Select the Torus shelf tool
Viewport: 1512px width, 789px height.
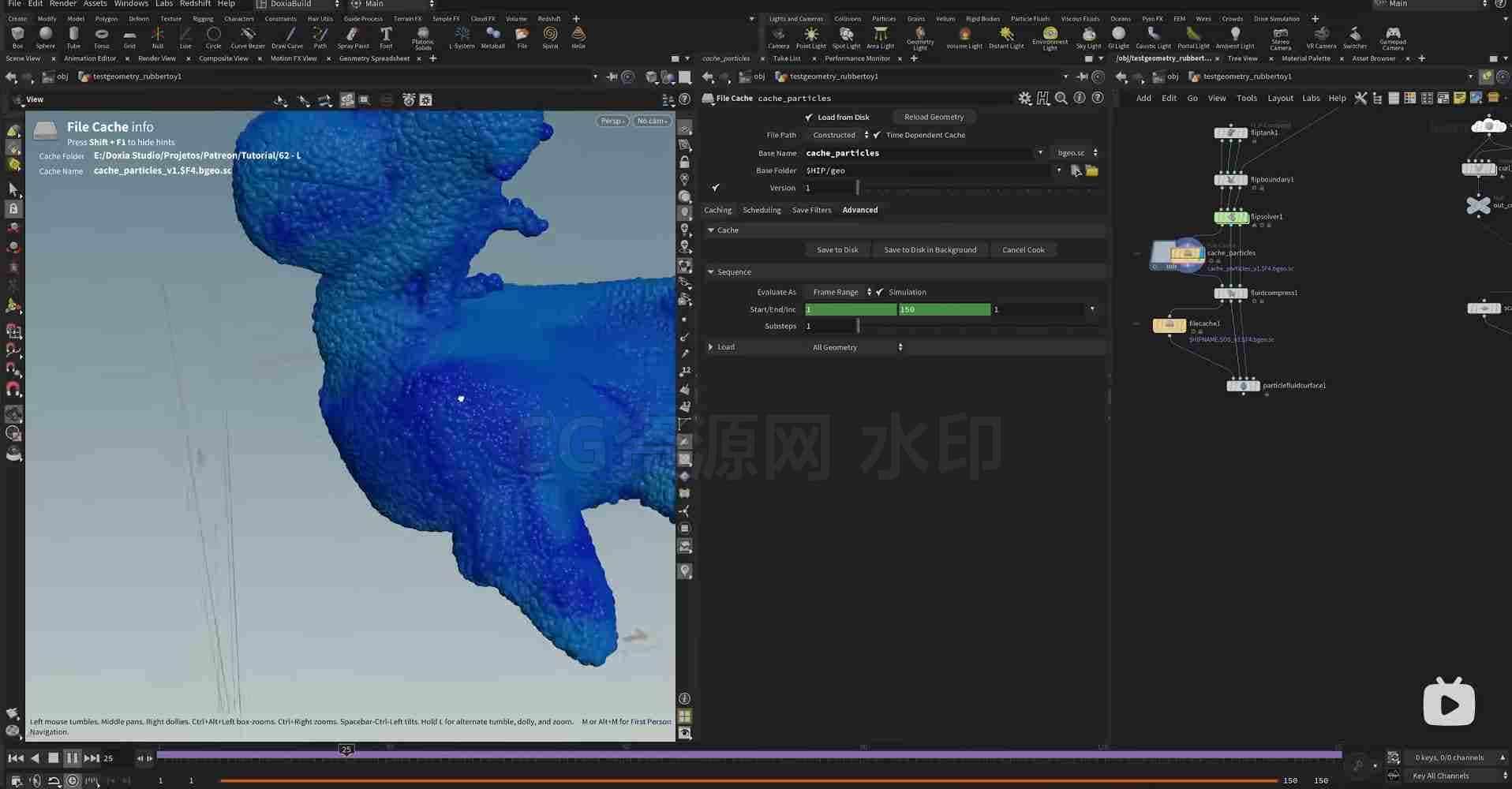coord(101,37)
